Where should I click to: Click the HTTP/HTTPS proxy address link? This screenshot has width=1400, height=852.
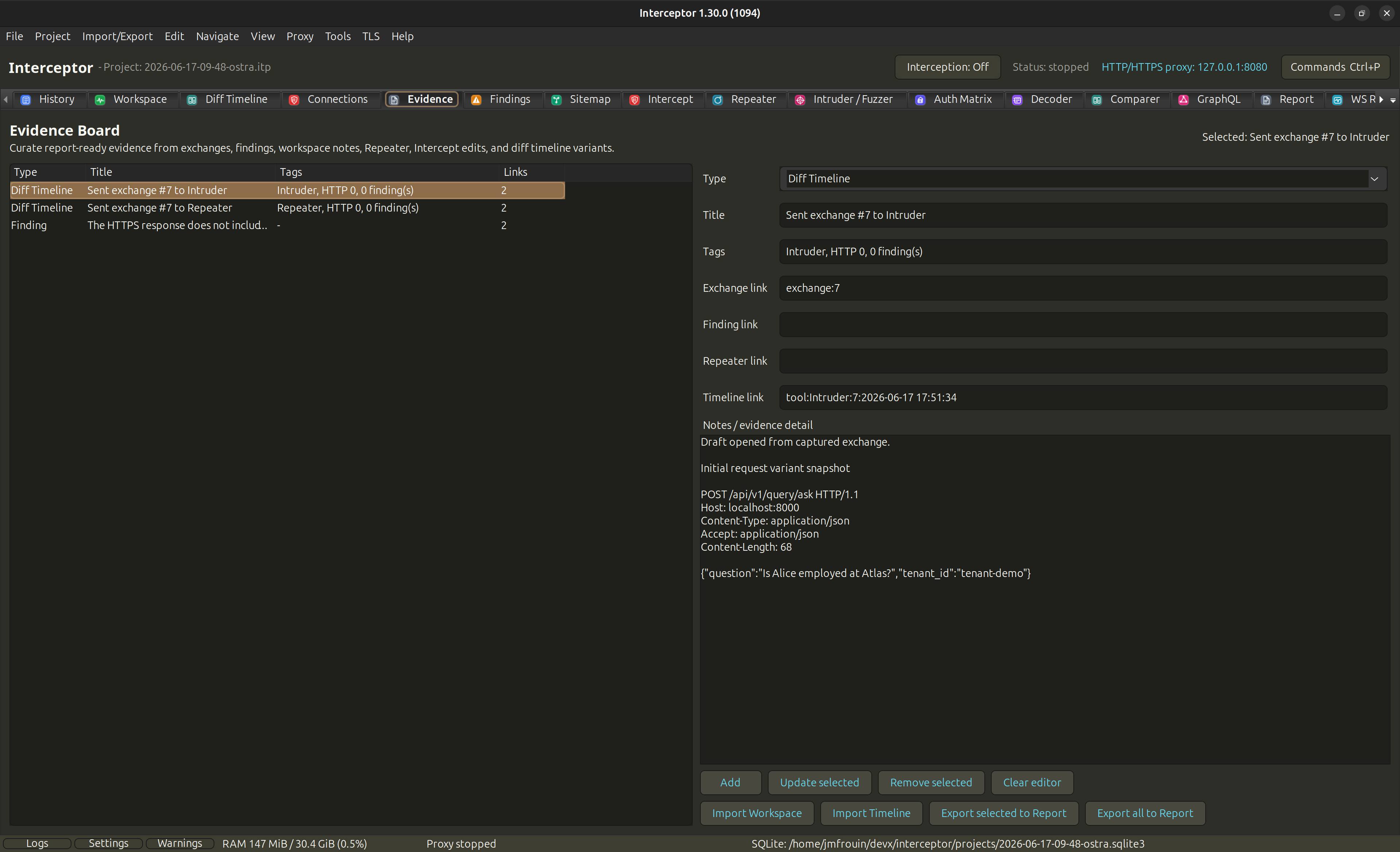point(1184,67)
